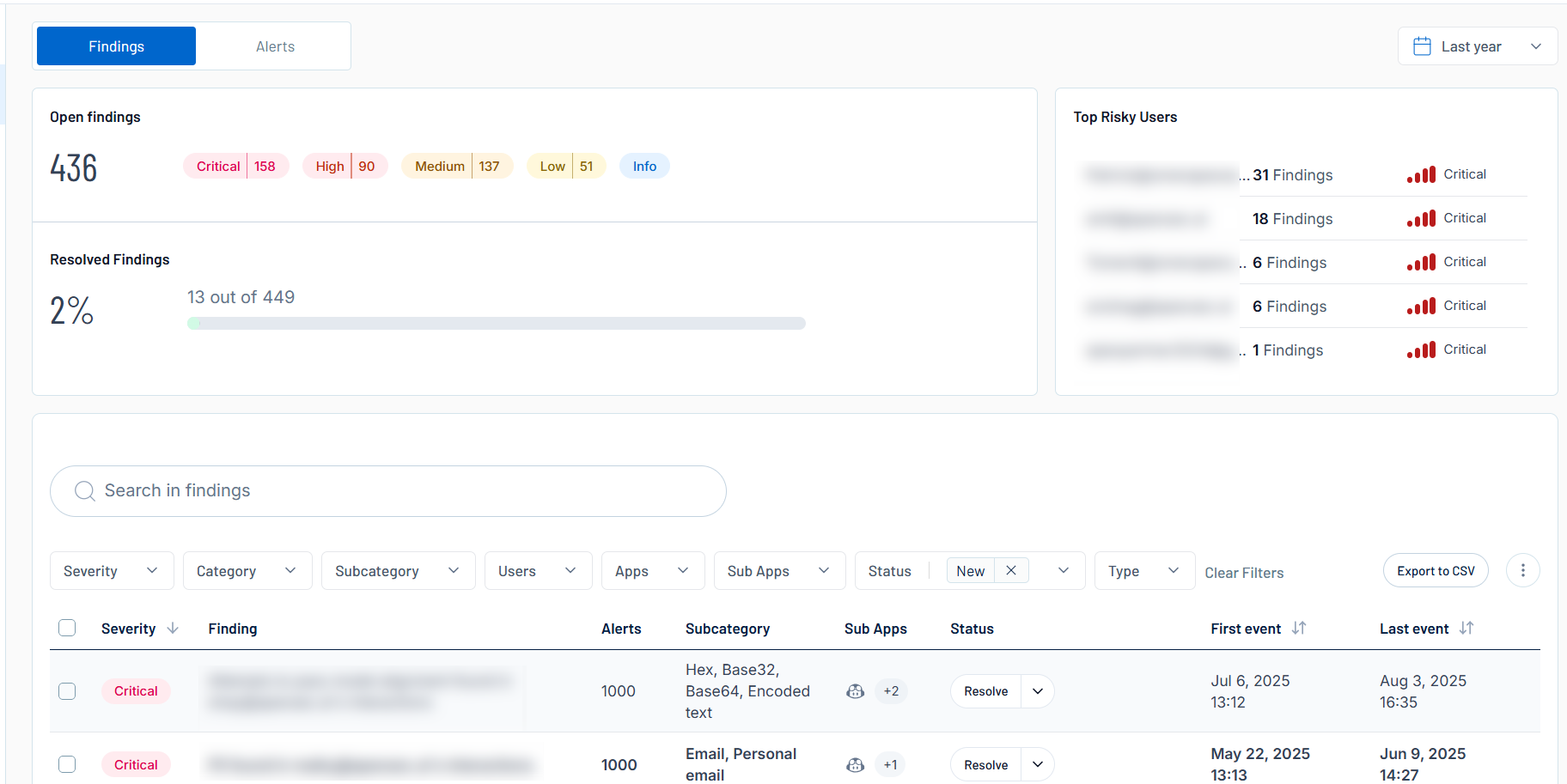The image size is (1567, 784).
Task: Click the Export to CSV button
Action: [x=1435, y=571]
